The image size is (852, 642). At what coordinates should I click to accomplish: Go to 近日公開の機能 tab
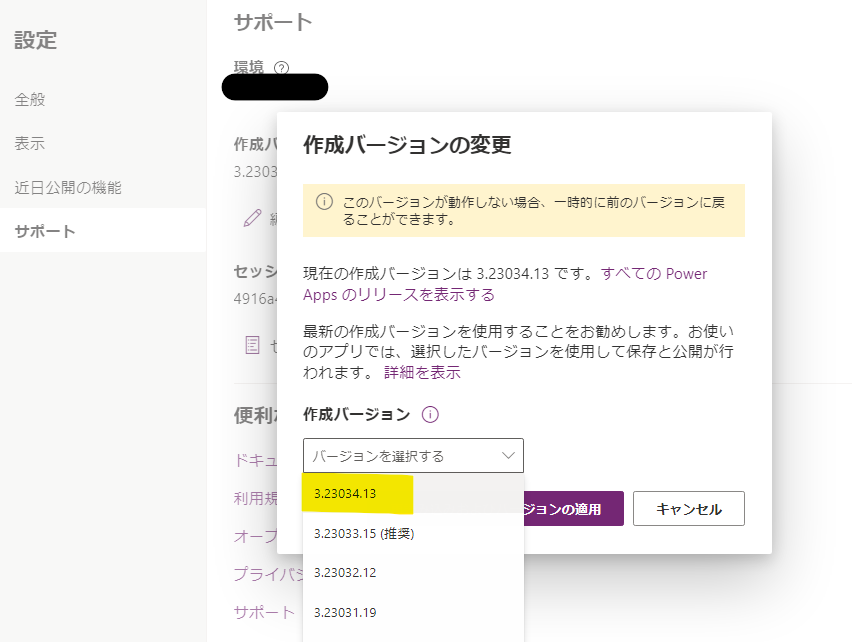click(68, 188)
